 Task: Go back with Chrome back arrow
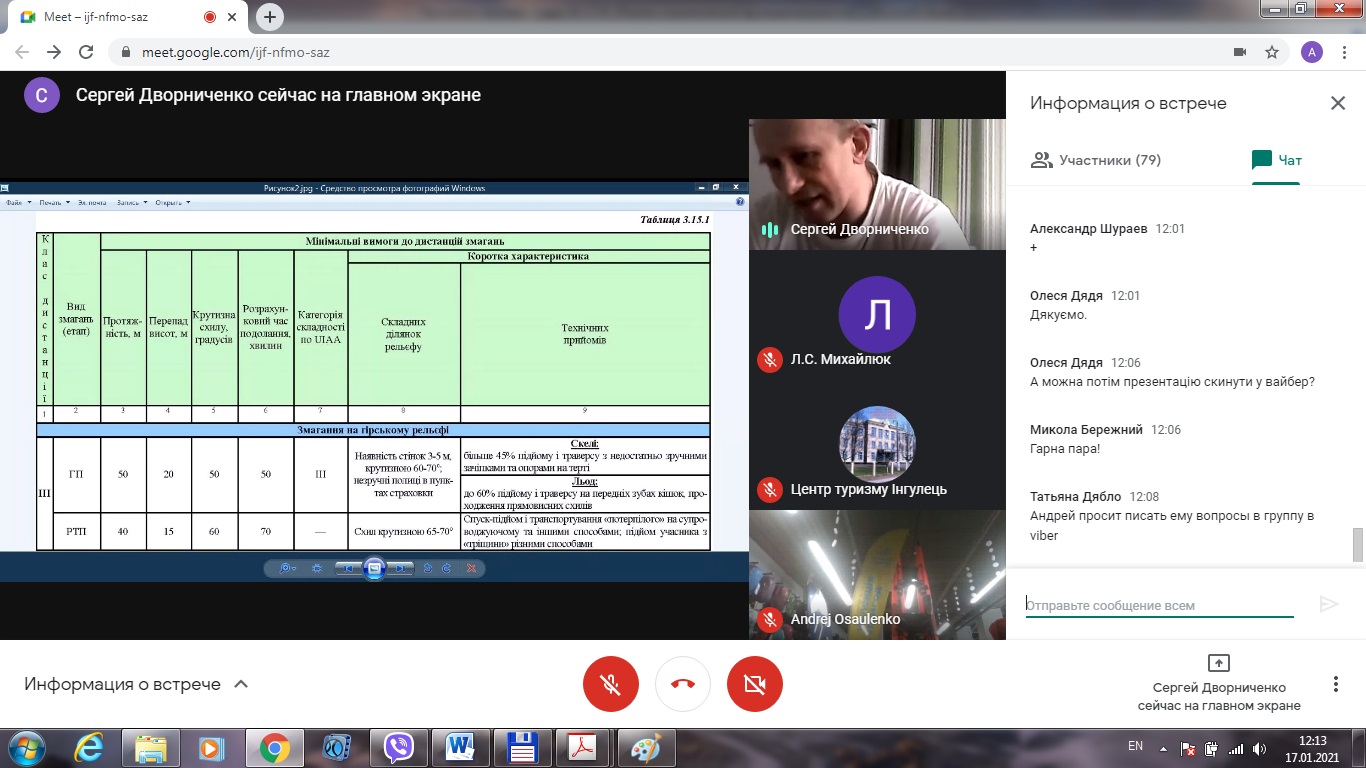coord(22,52)
